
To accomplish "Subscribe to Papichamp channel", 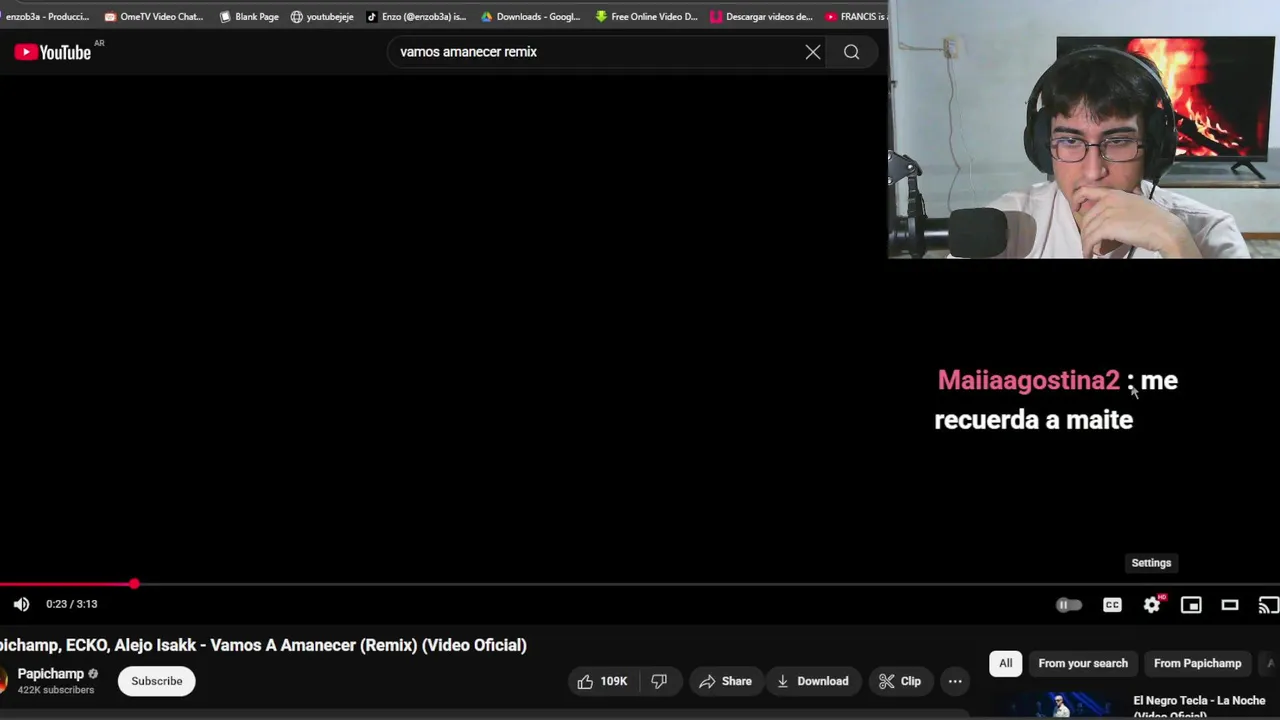I will 157,681.
